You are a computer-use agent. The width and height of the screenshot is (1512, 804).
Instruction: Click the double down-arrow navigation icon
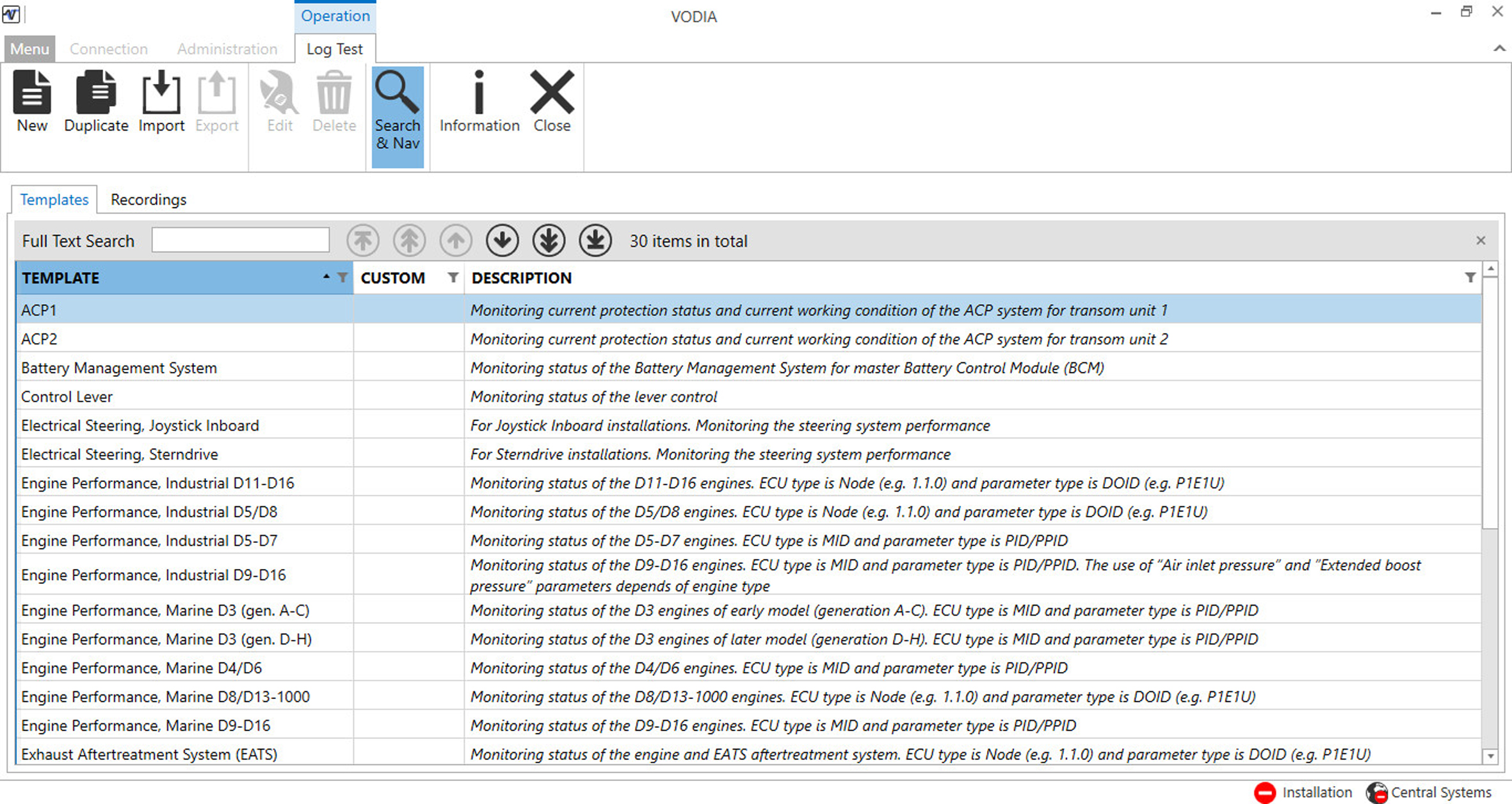coord(549,241)
